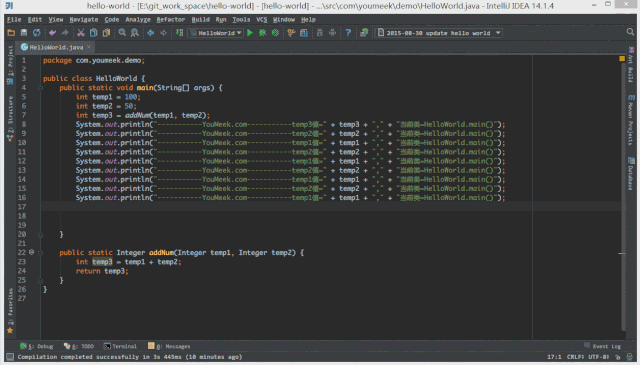Click CRLF line separator in status bar
The width and height of the screenshot is (640, 365).
pos(576,357)
